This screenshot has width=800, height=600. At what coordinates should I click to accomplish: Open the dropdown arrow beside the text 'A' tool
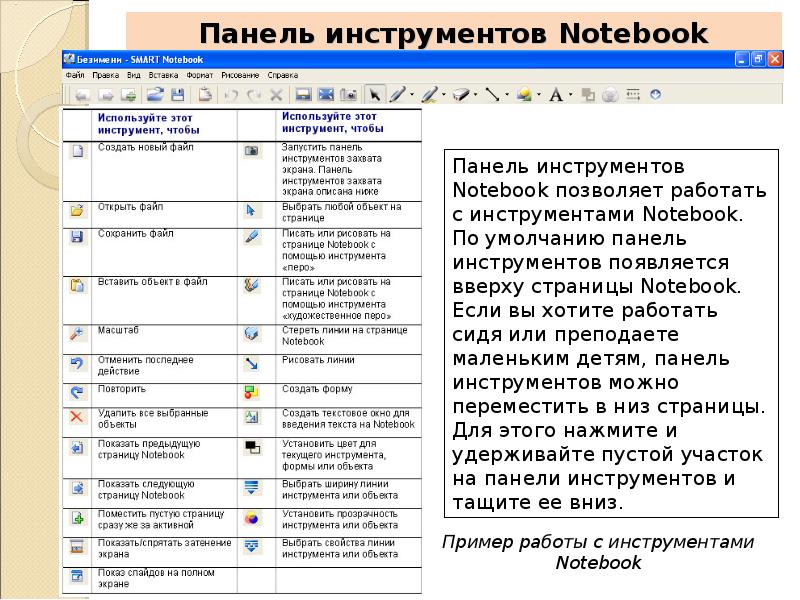(x=570, y=96)
